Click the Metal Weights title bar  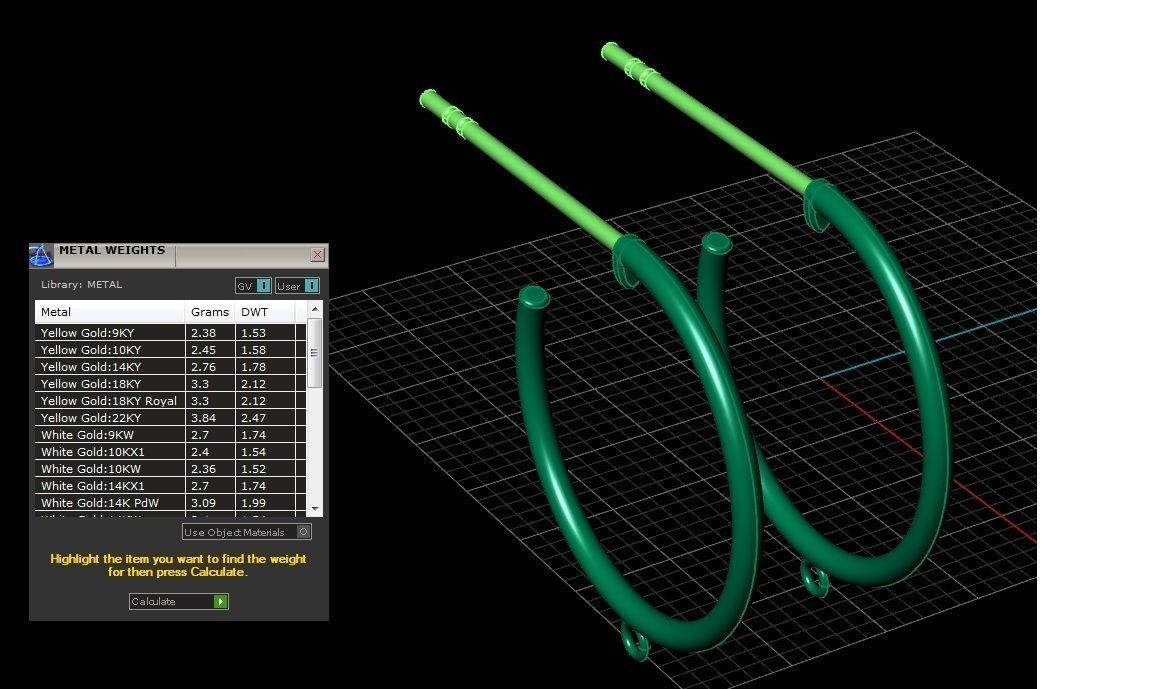pyautogui.click(x=179, y=254)
